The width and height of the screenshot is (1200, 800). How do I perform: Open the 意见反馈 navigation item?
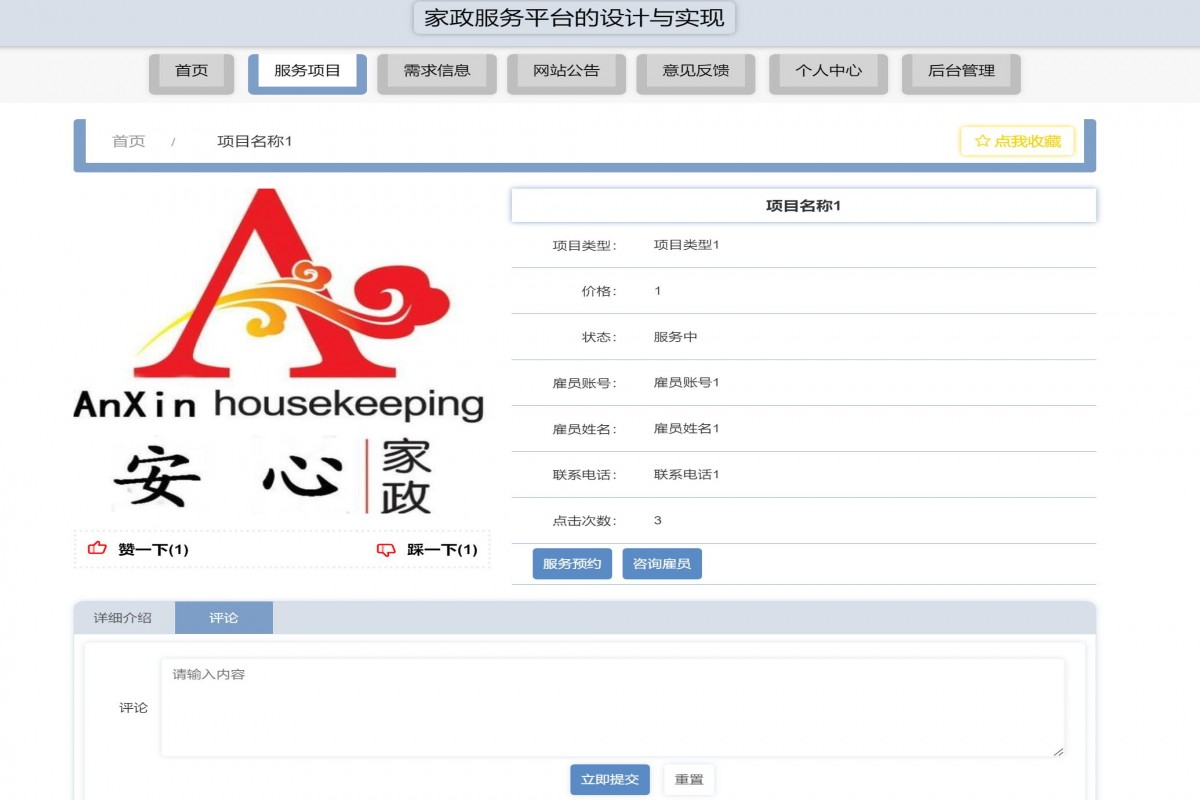695,71
